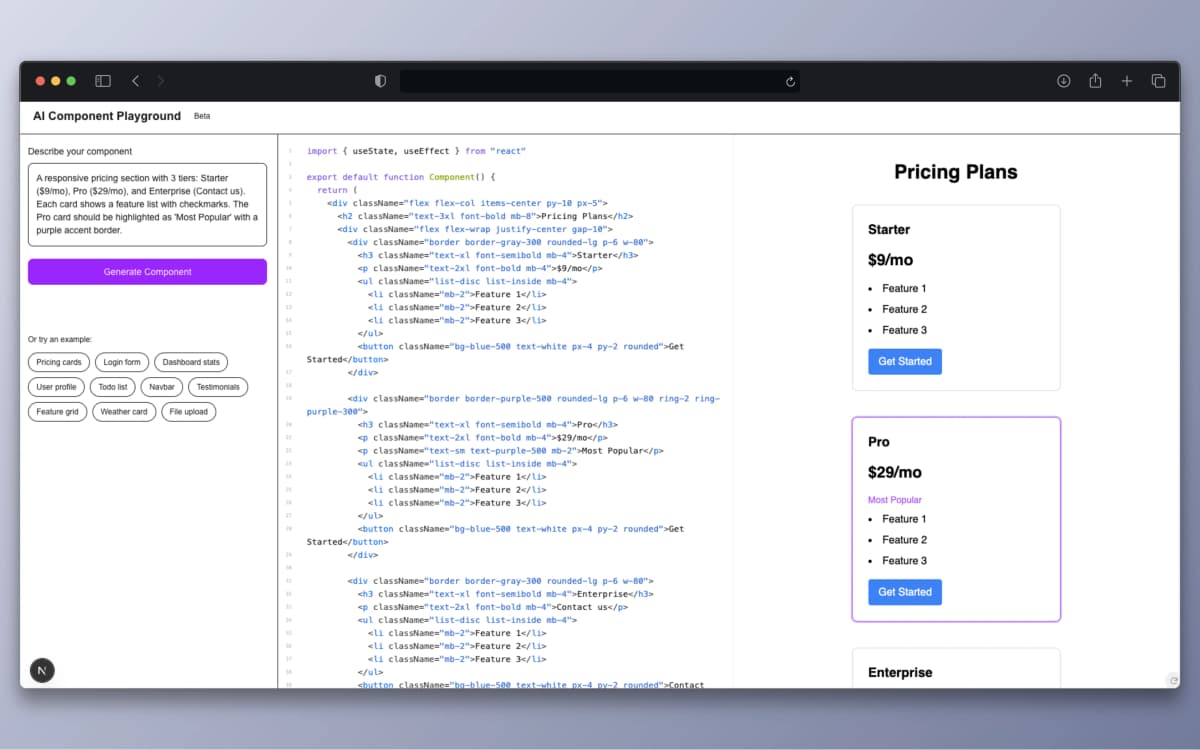
Task: Toggle the browser sidebar panel icon
Action: (x=102, y=81)
